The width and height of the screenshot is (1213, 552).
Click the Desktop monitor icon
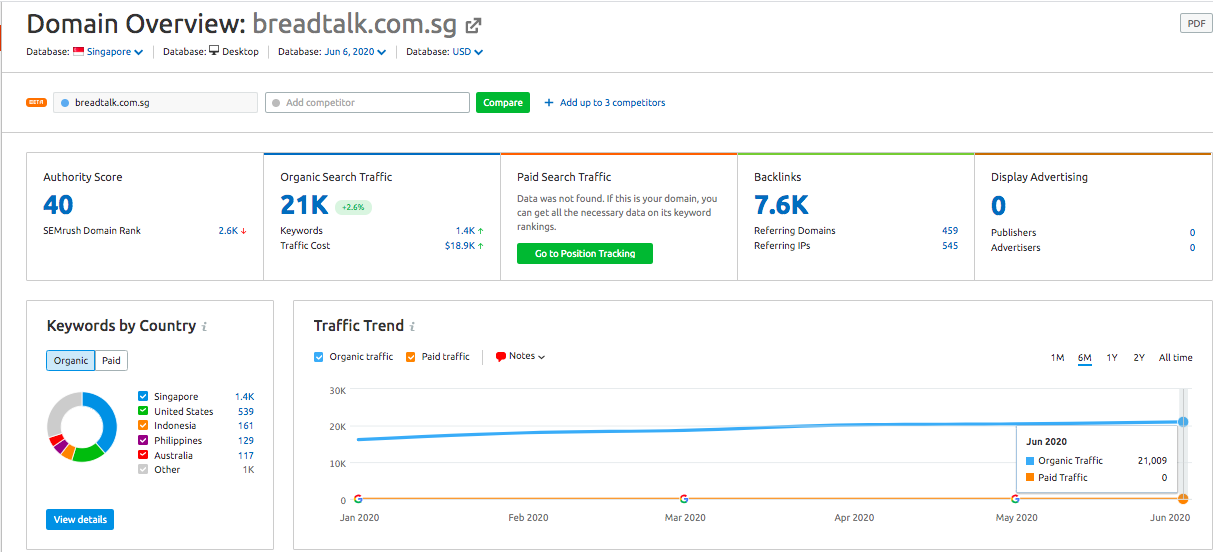(214, 52)
